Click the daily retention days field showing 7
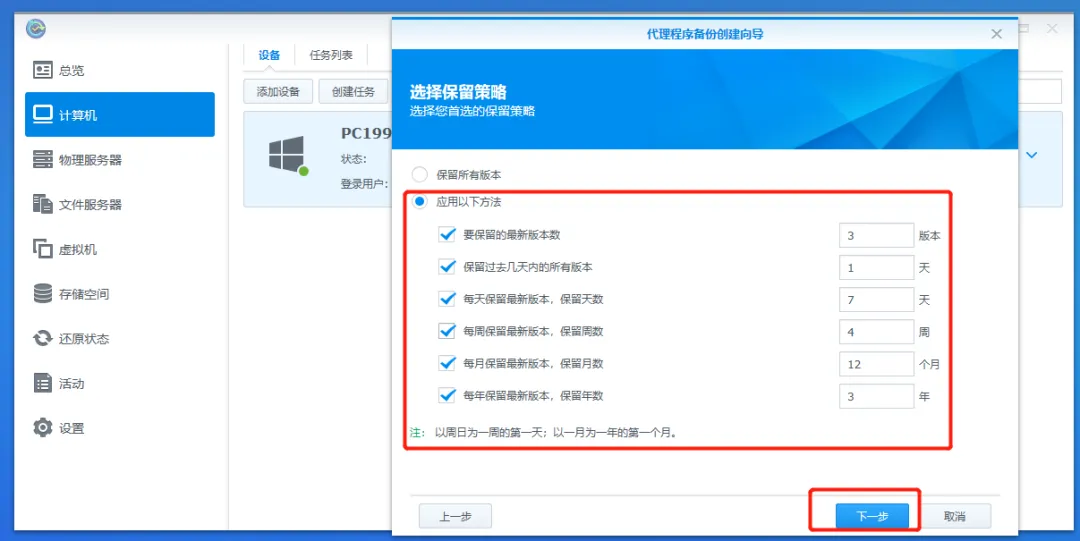Image resolution: width=1080 pixels, height=541 pixels. click(x=876, y=300)
